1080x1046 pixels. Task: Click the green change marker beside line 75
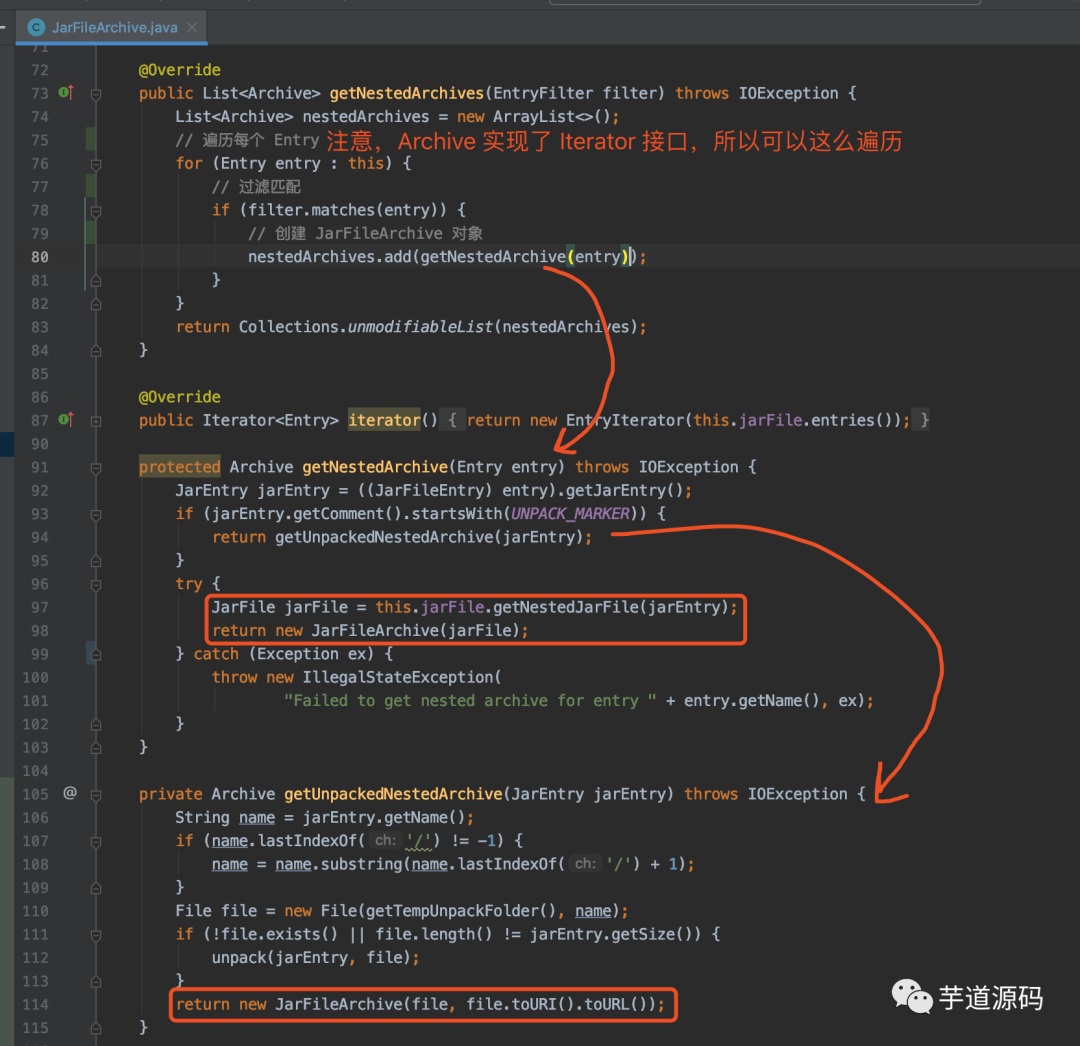click(x=90, y=139)
